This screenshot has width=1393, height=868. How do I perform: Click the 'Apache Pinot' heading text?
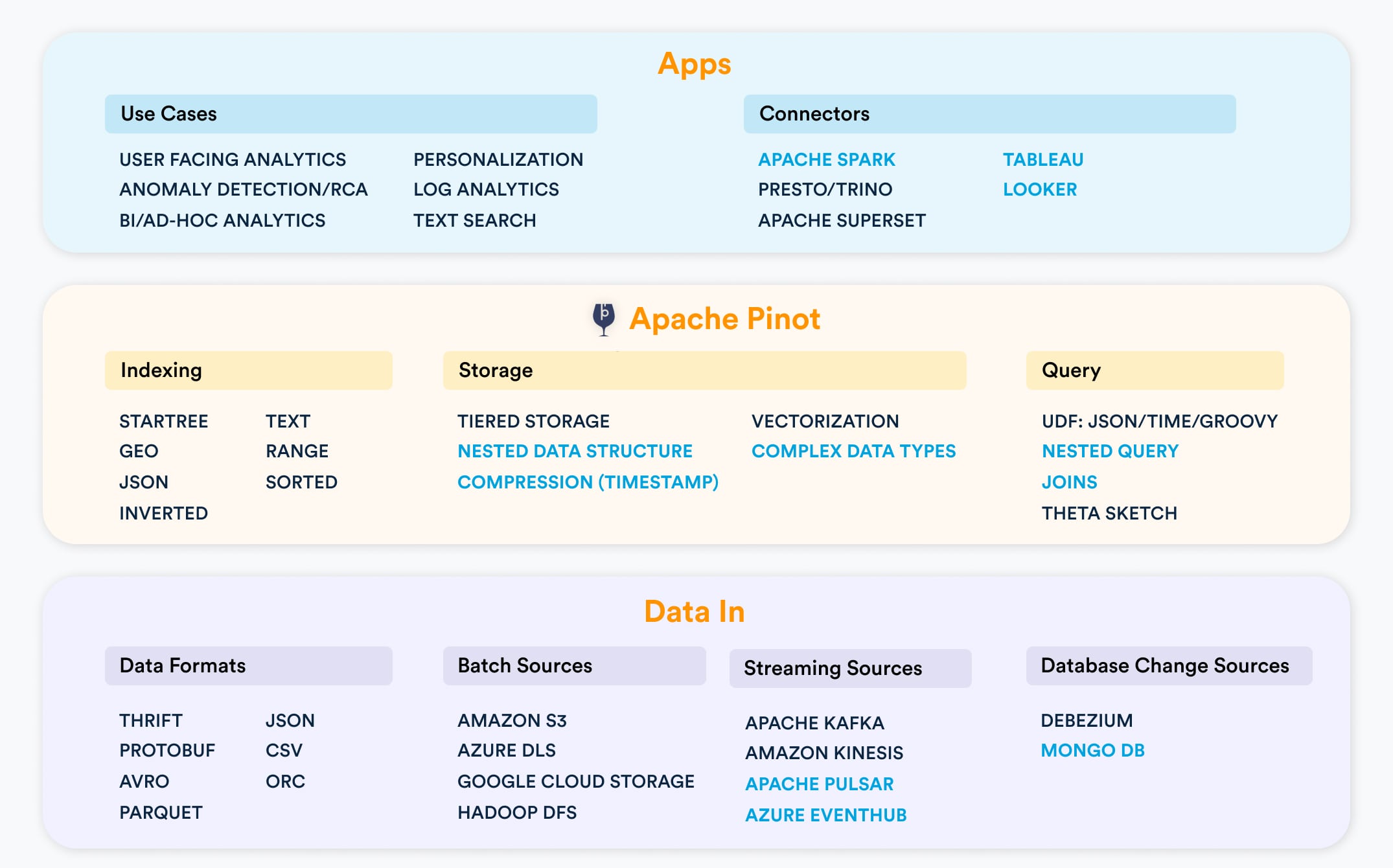point(724,319)
